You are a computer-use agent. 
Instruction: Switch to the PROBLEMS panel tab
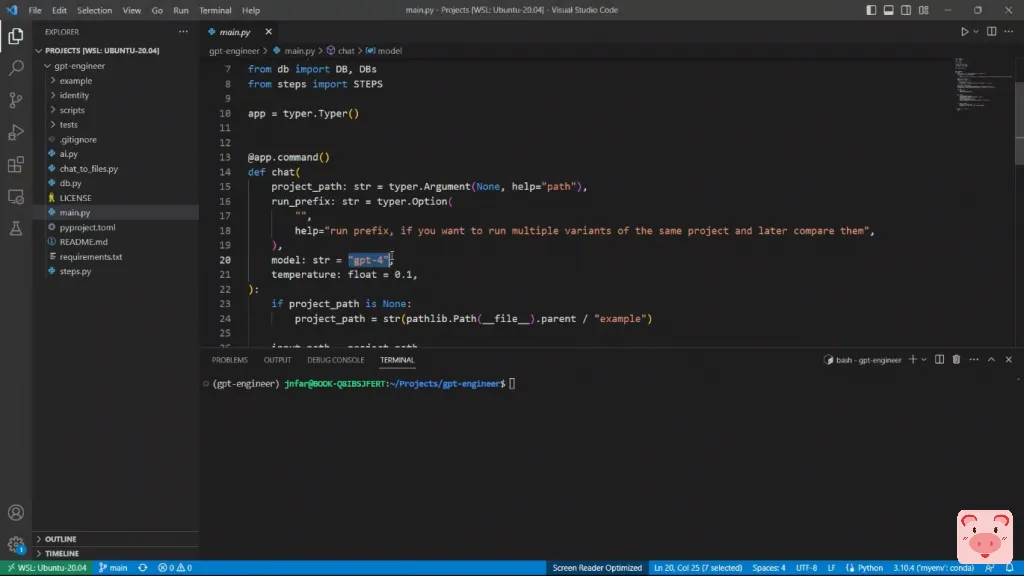(229, 360)
